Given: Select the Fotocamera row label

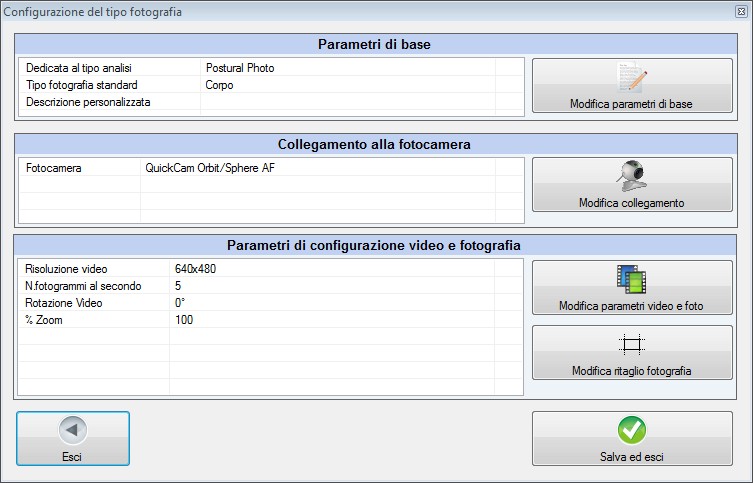Looking at the screenshot, I should click(x=53, y=168).
